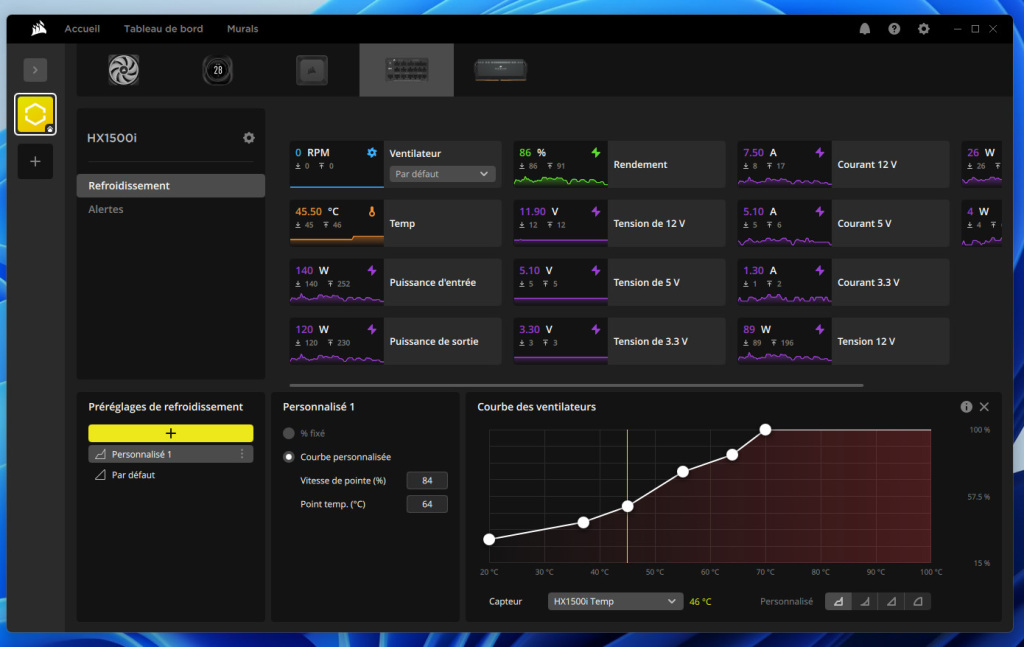
Task: Activate the second Personnalisé curve preset button
Action: point(865,601)
